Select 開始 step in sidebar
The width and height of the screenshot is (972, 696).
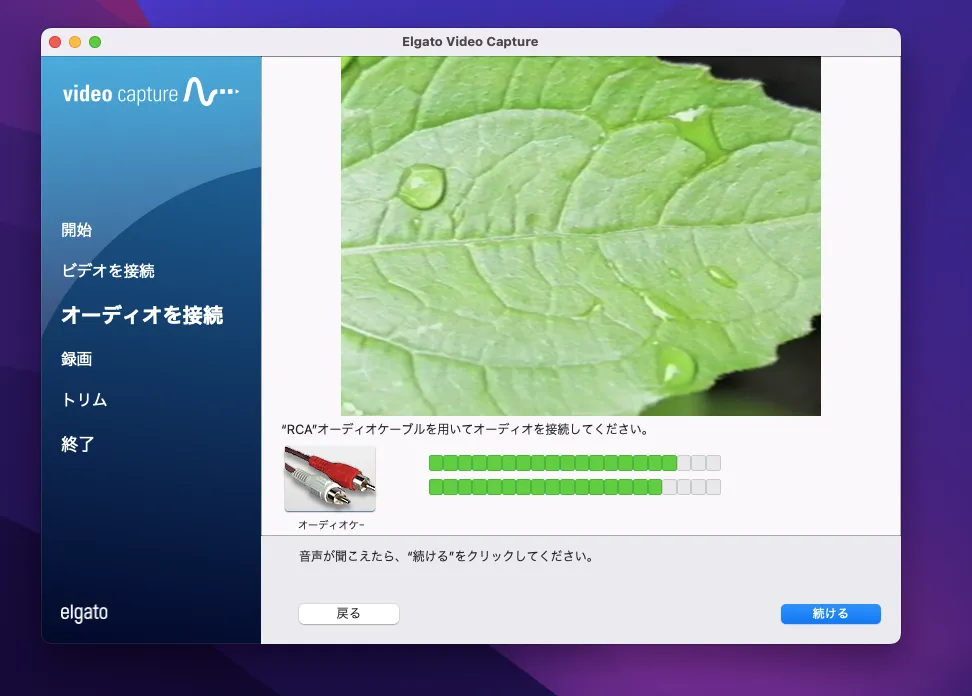[x=77, y=230]
